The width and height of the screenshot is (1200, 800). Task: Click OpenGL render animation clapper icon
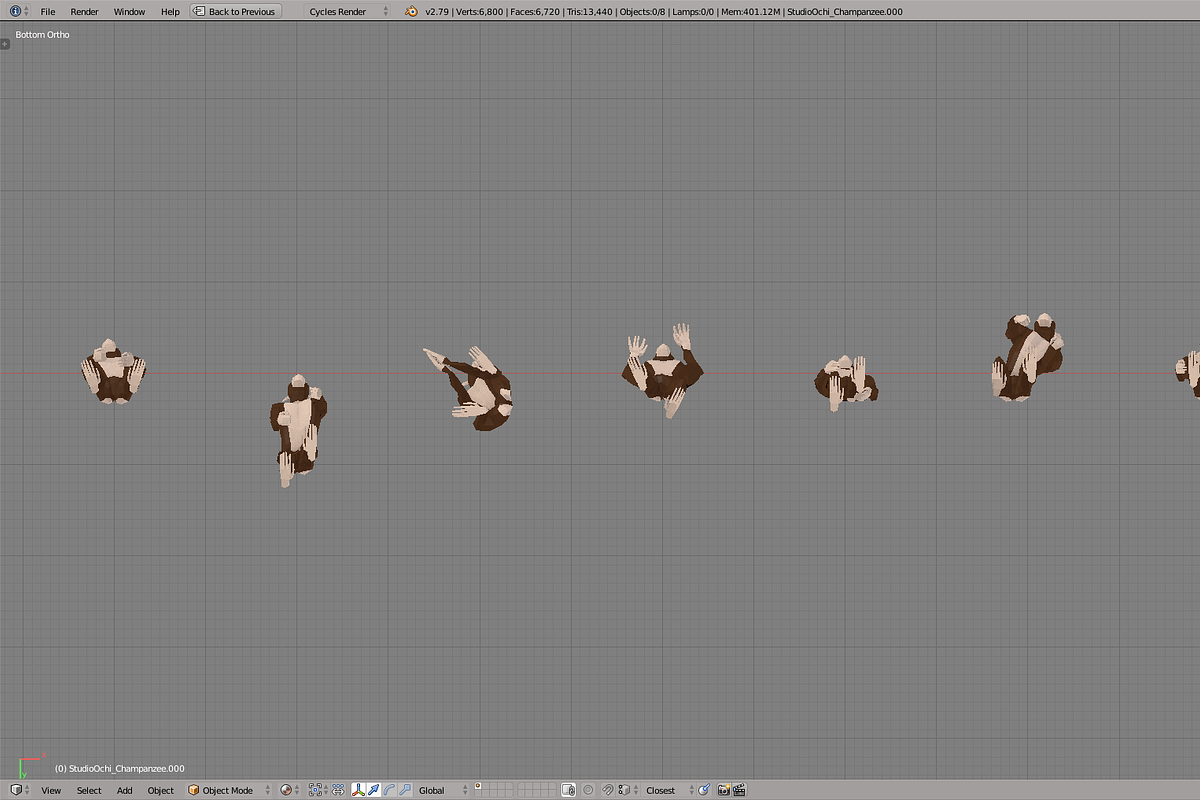click(x=740, y=790)
